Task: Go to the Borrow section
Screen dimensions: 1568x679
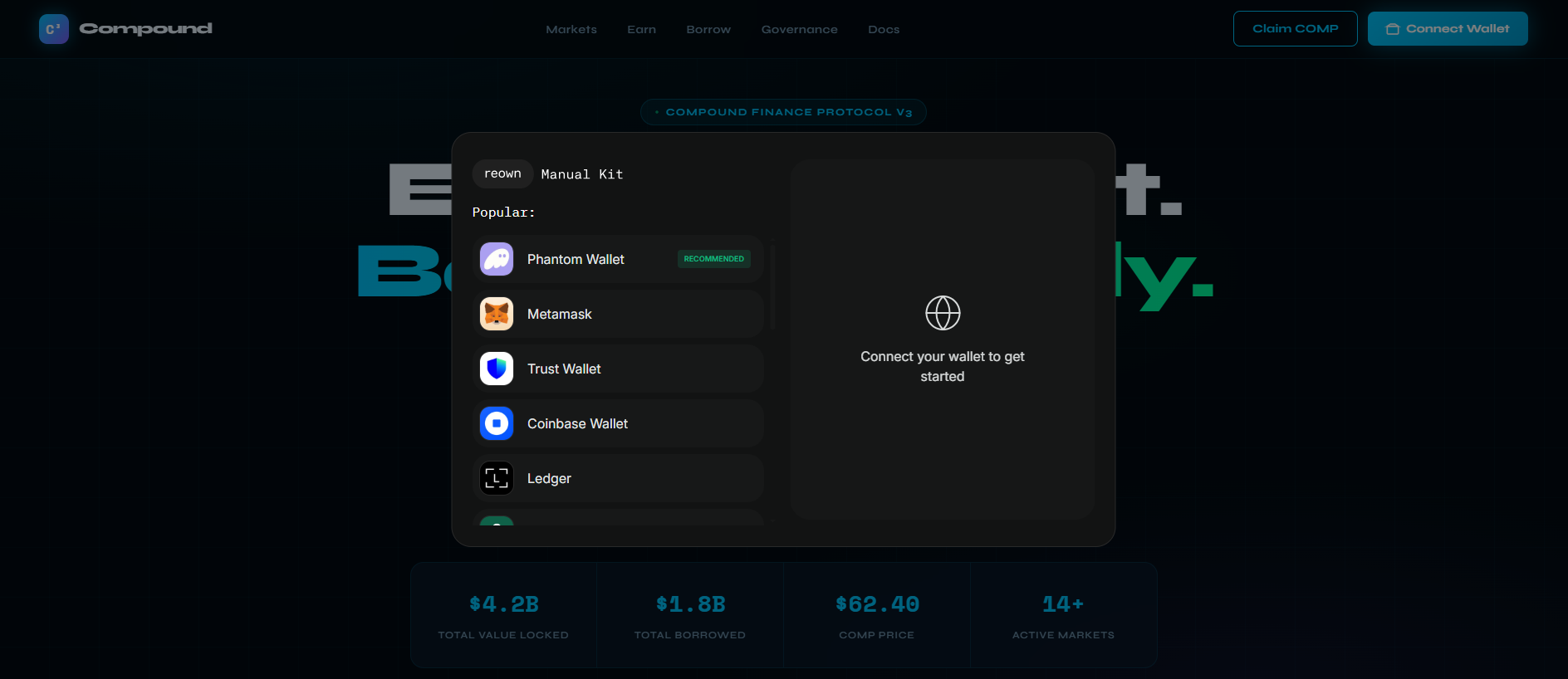Action: click(708, 29)
